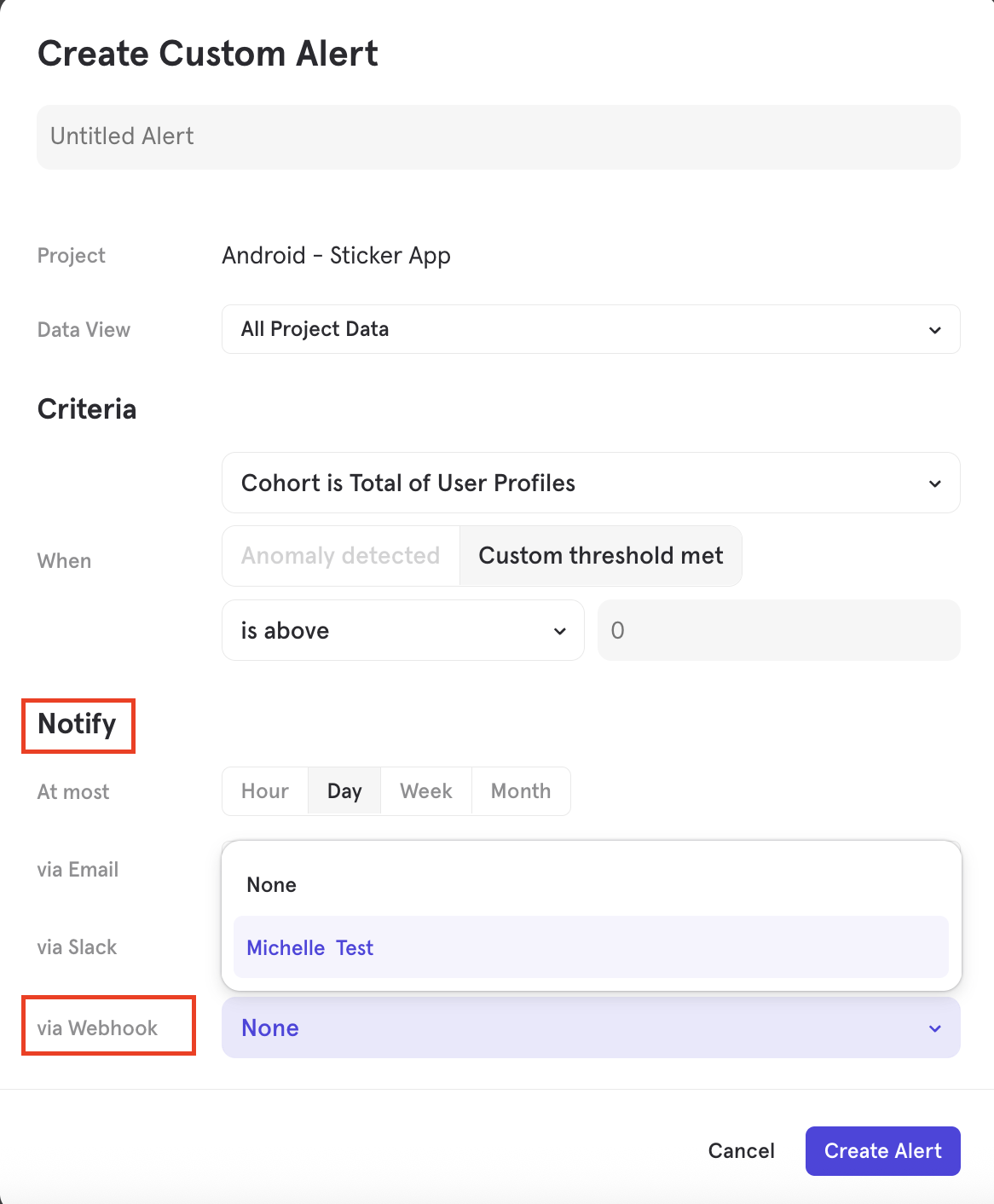Select the Custom threshold met option
The image size is (994, 1204).
600,555
